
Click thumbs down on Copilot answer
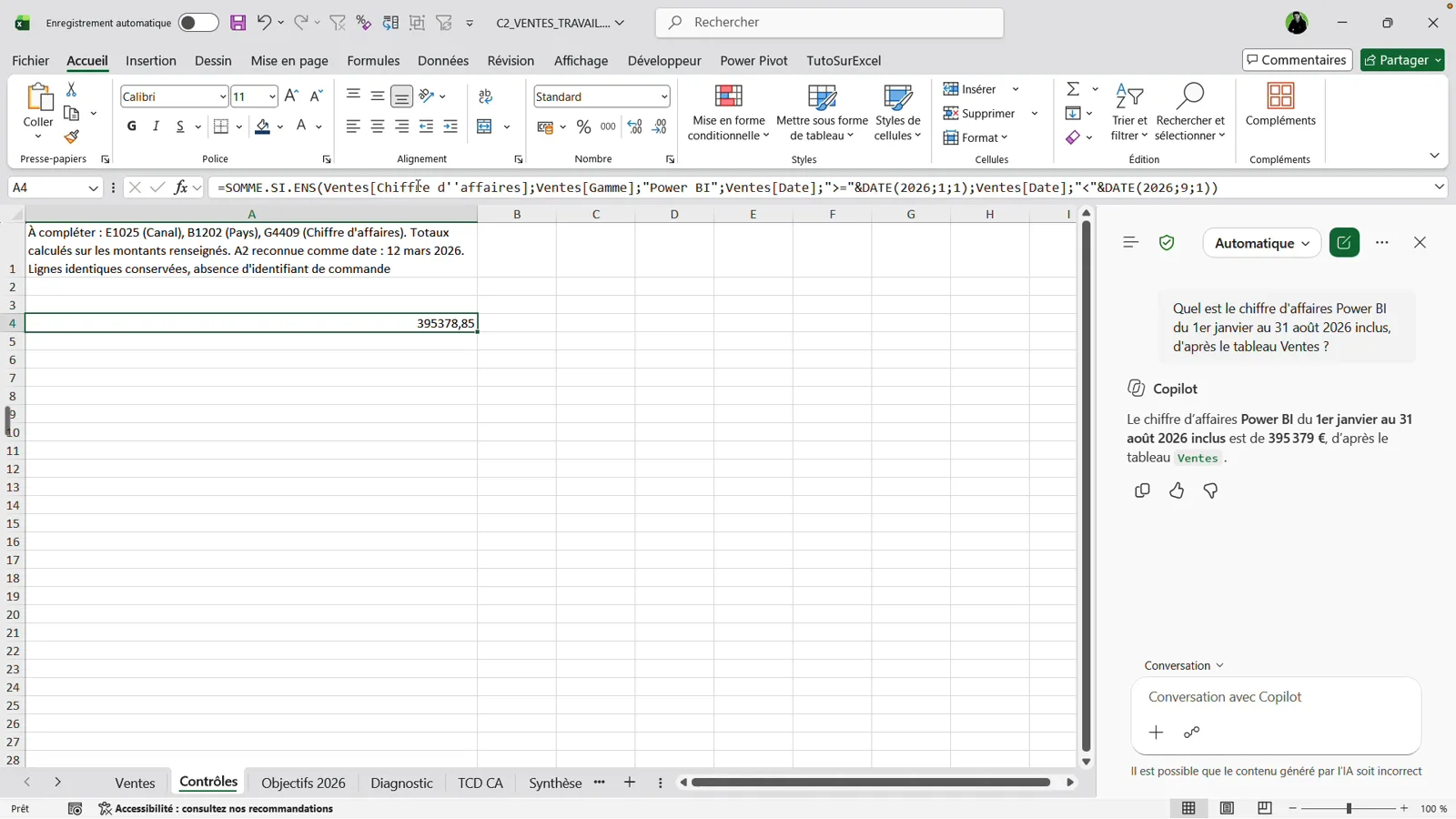[1210, 491]
